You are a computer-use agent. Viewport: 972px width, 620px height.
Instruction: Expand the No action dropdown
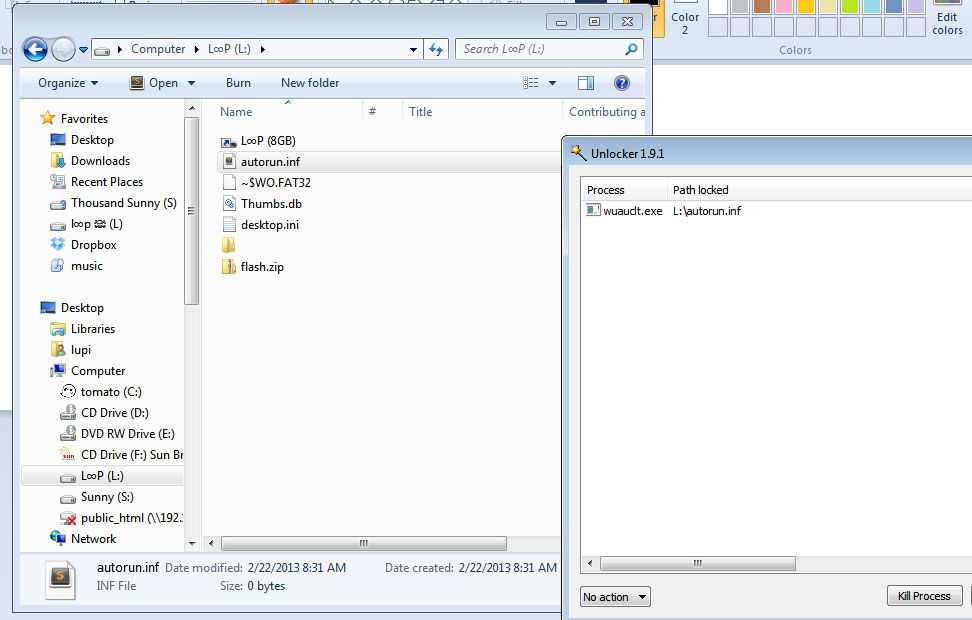(615, 597)
